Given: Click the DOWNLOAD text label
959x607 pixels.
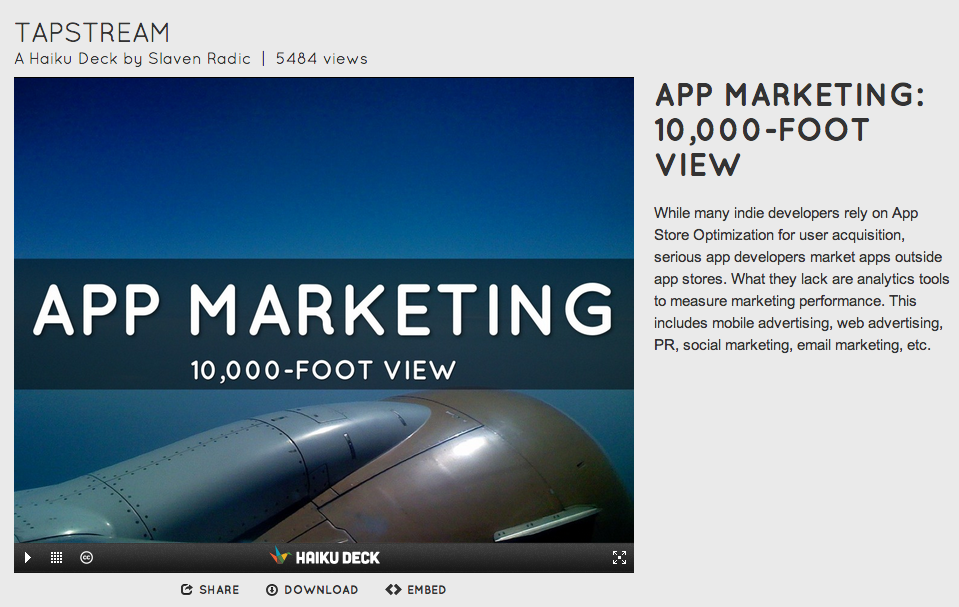Looking at the screenshot, I should tap(321, 590).
